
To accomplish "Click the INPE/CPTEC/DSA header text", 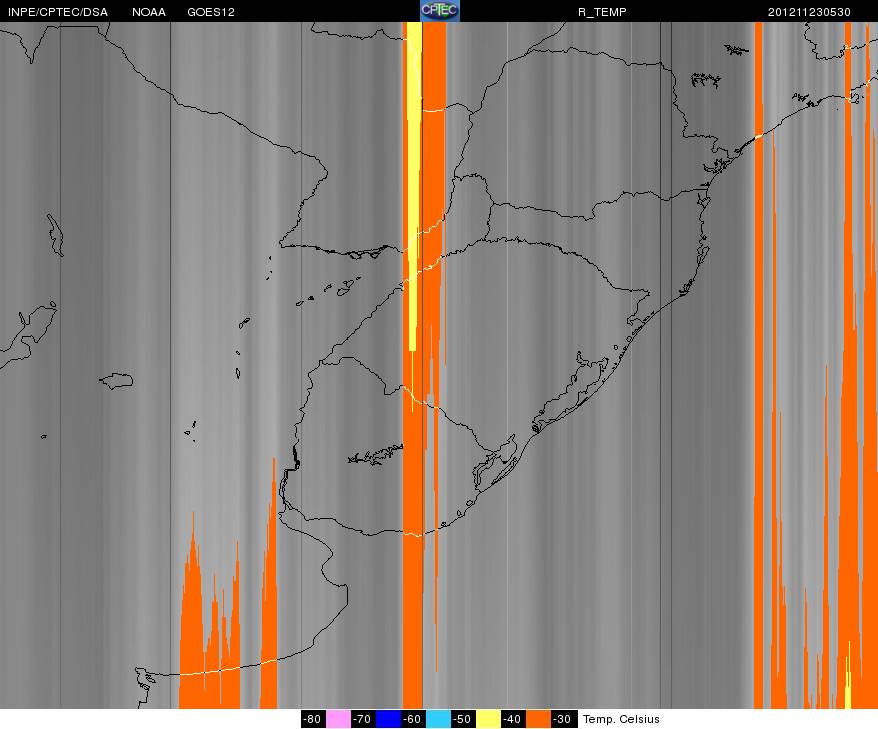I will click(x=58, y=12).
